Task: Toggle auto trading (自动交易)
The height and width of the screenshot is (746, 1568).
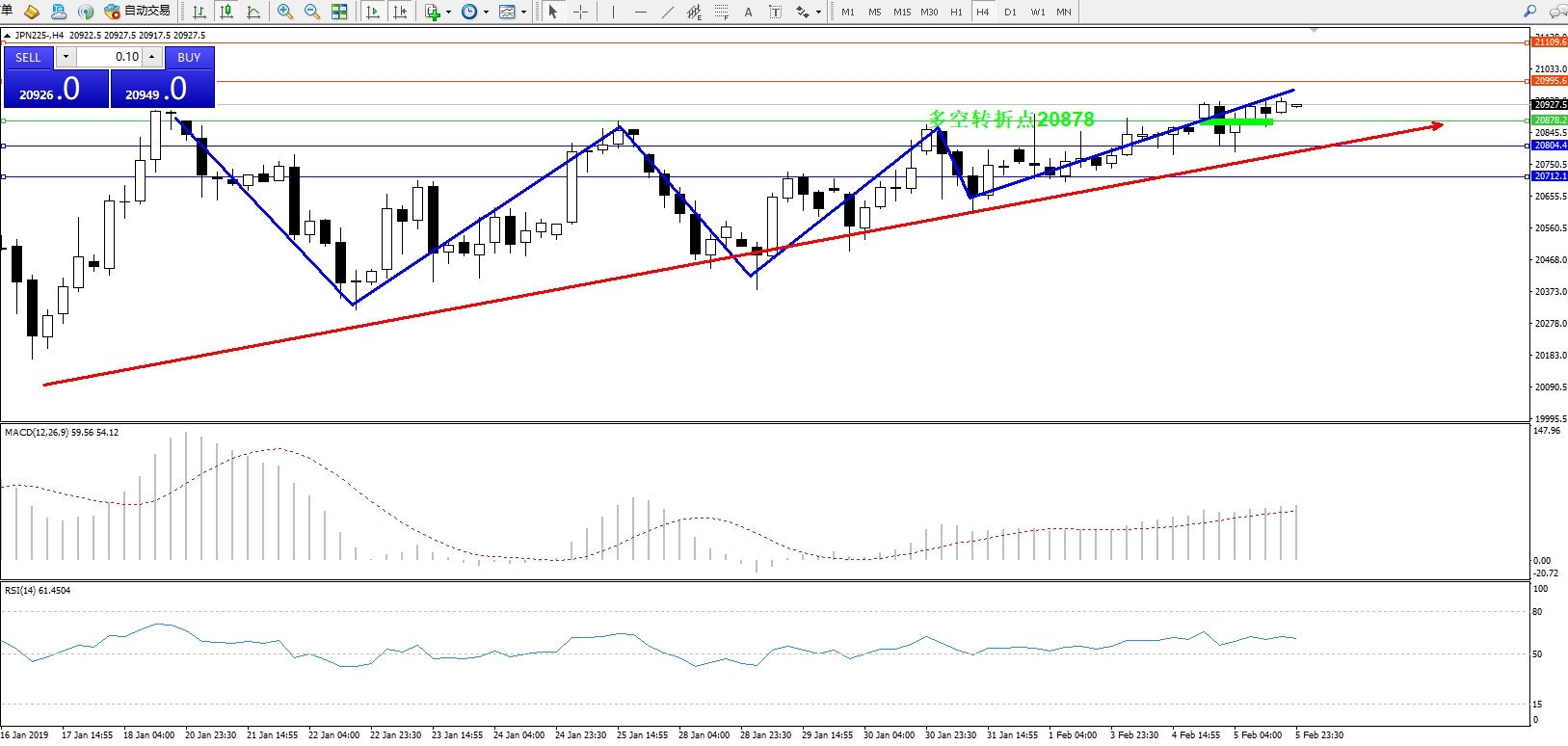Action: pos(137,12)
